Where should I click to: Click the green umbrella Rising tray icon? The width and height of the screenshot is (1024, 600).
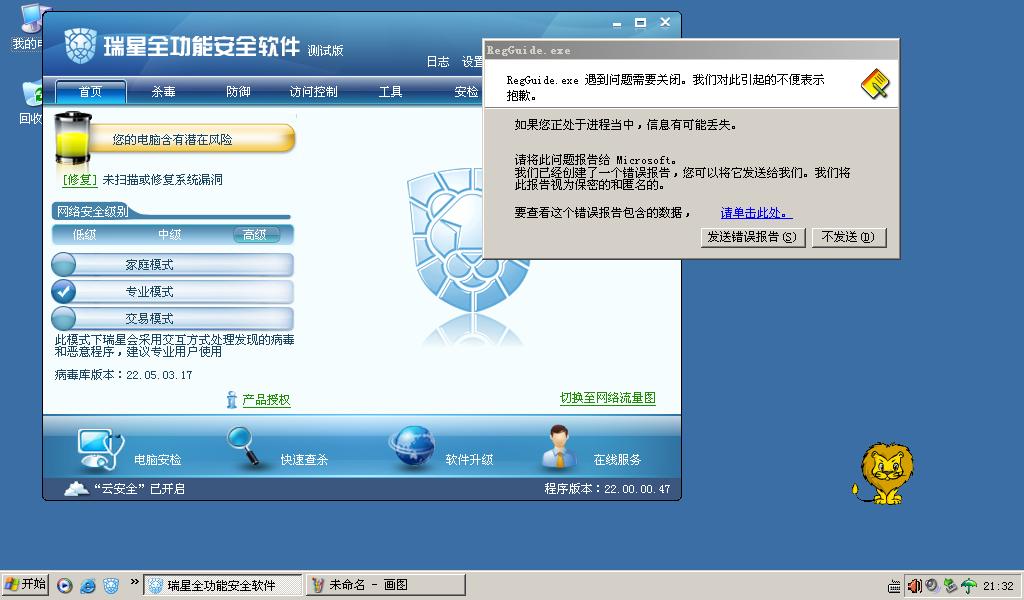[968, 586]
